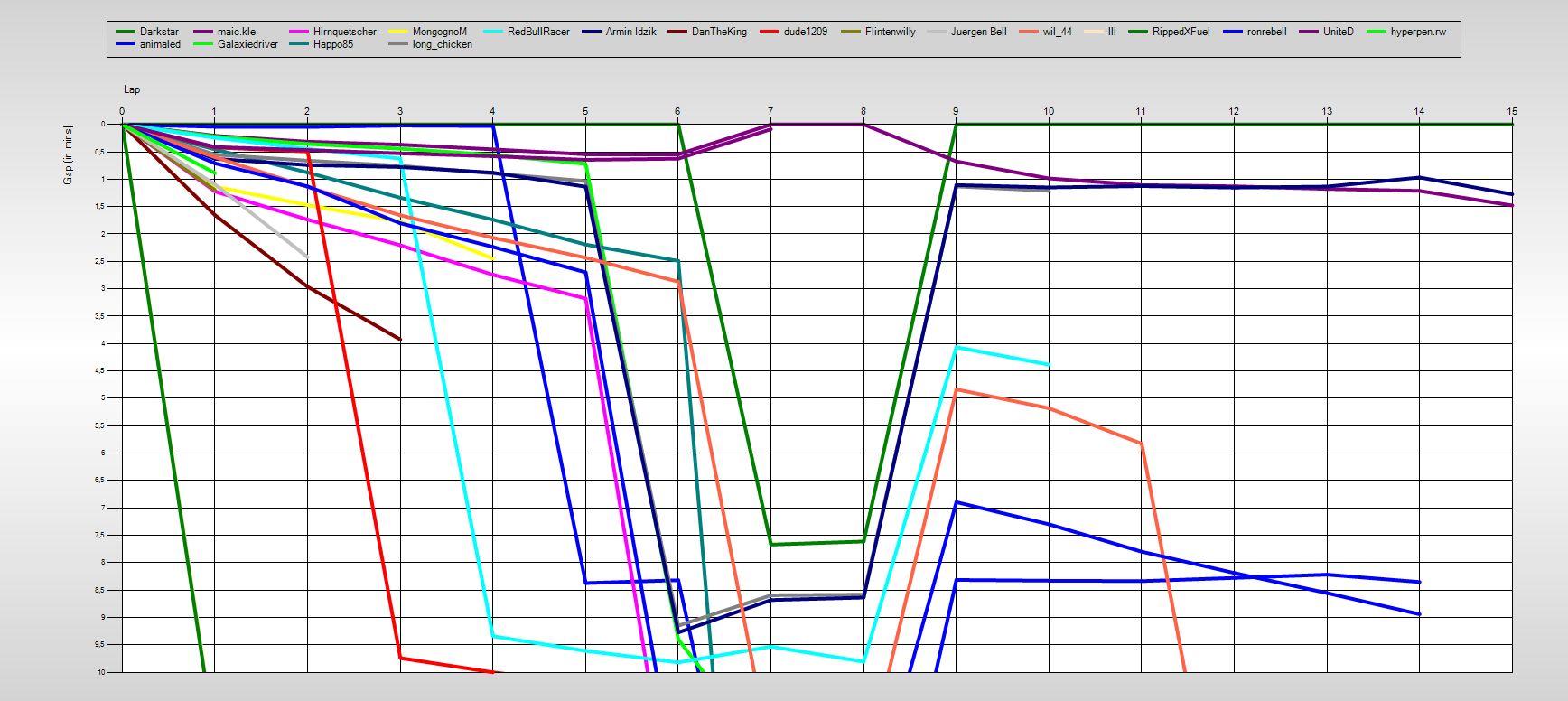Click lap number 3 on top axis

tap(400, 112)
